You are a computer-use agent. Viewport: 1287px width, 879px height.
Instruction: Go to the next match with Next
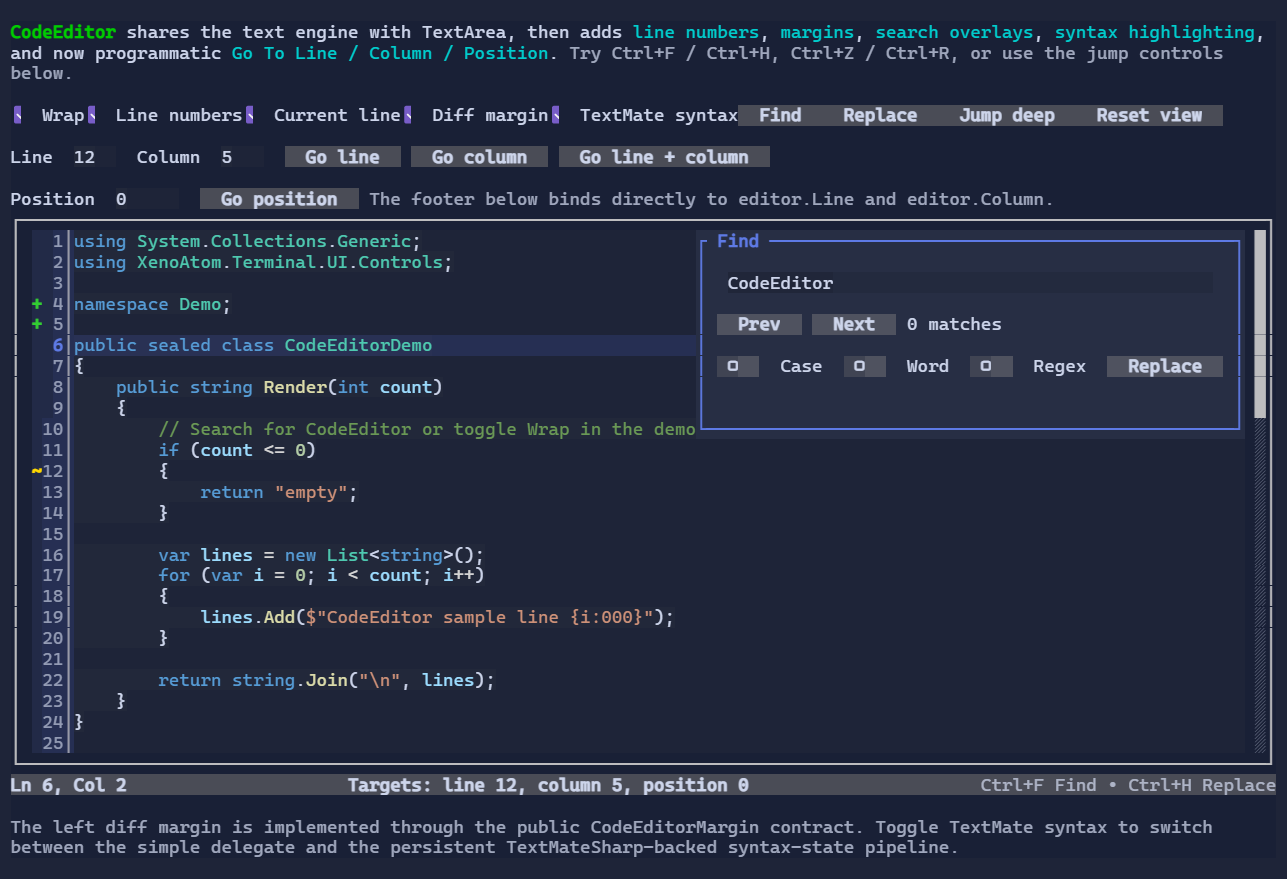pyautogui.click(x=854, y=325)
